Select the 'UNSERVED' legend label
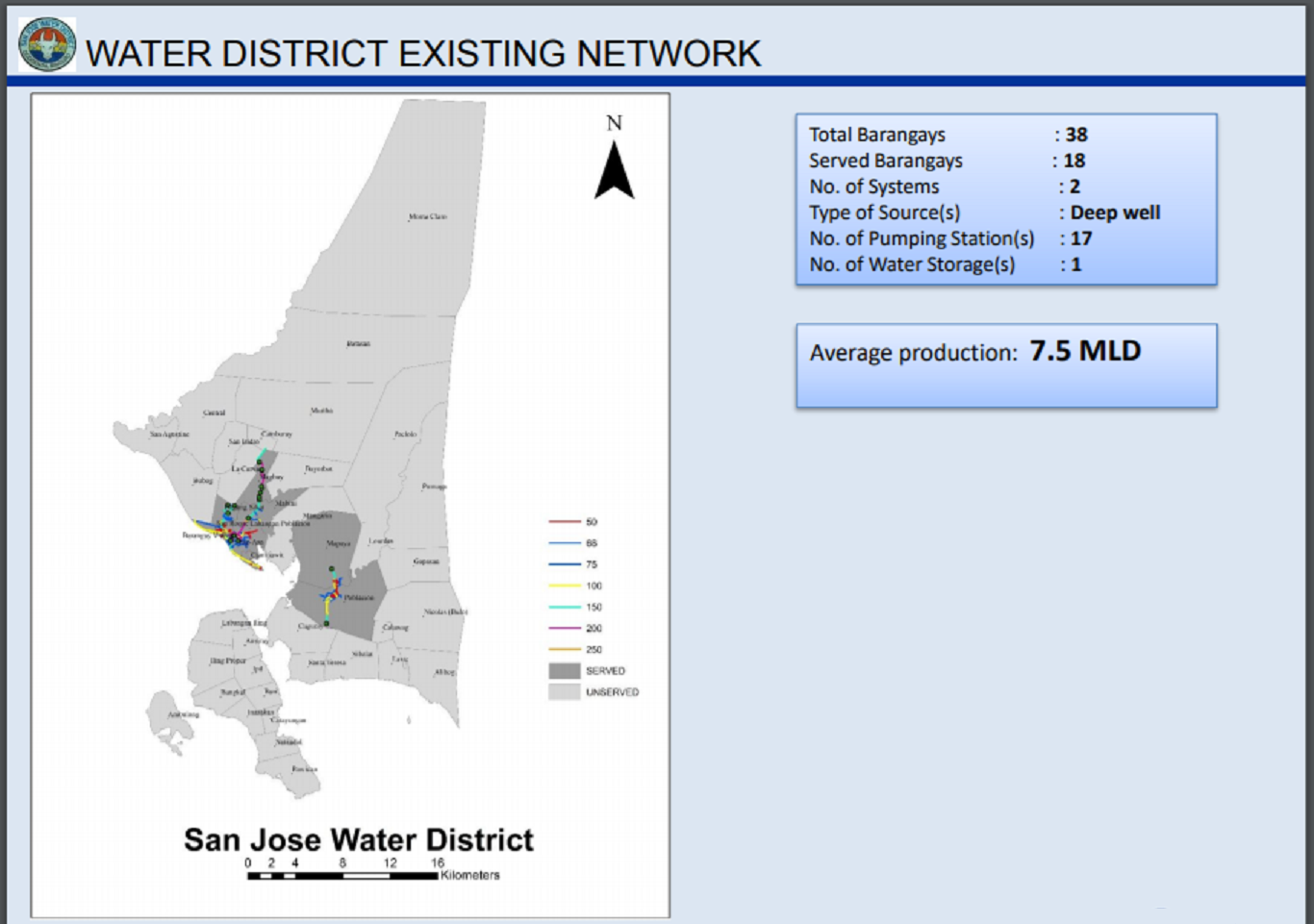The height and width of the screenshot is (924, 1314). tap(612, 692)
